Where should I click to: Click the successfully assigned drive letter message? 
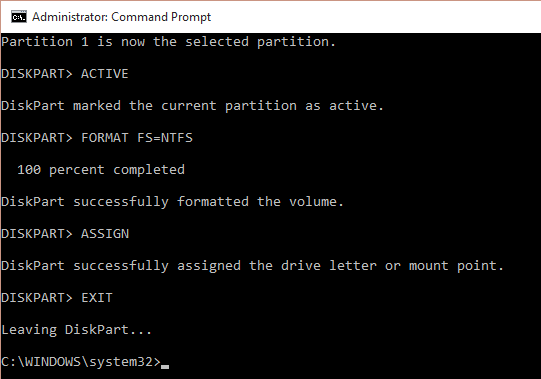tap(252, 266)
